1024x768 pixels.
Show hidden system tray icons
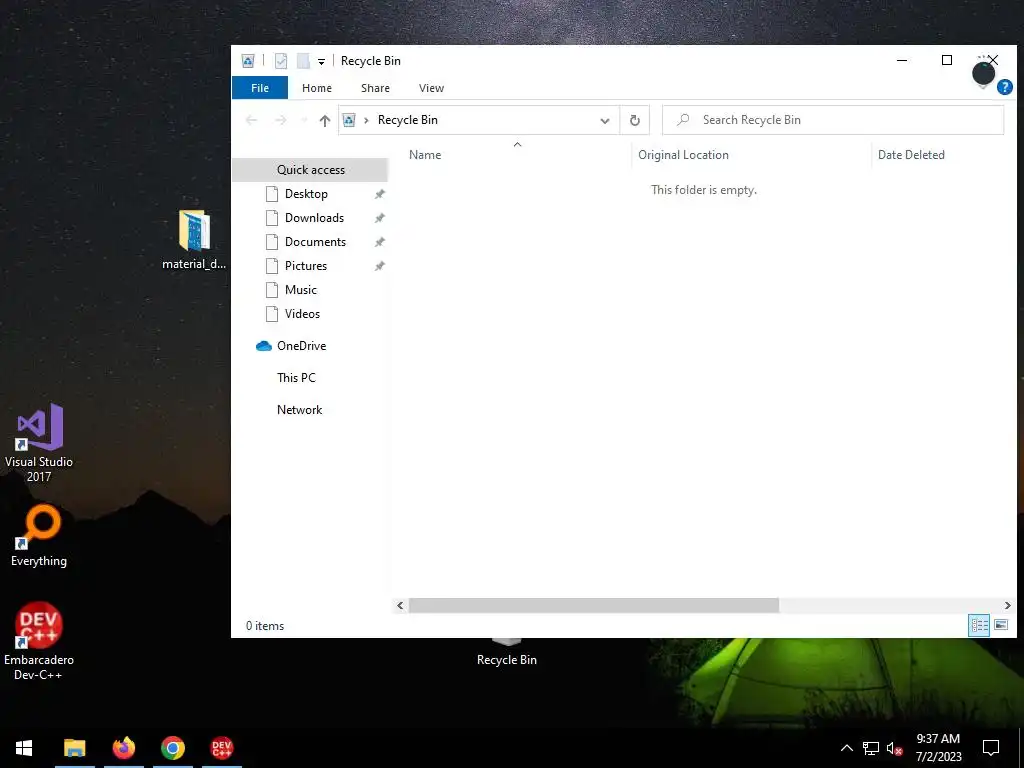point(846,748)
